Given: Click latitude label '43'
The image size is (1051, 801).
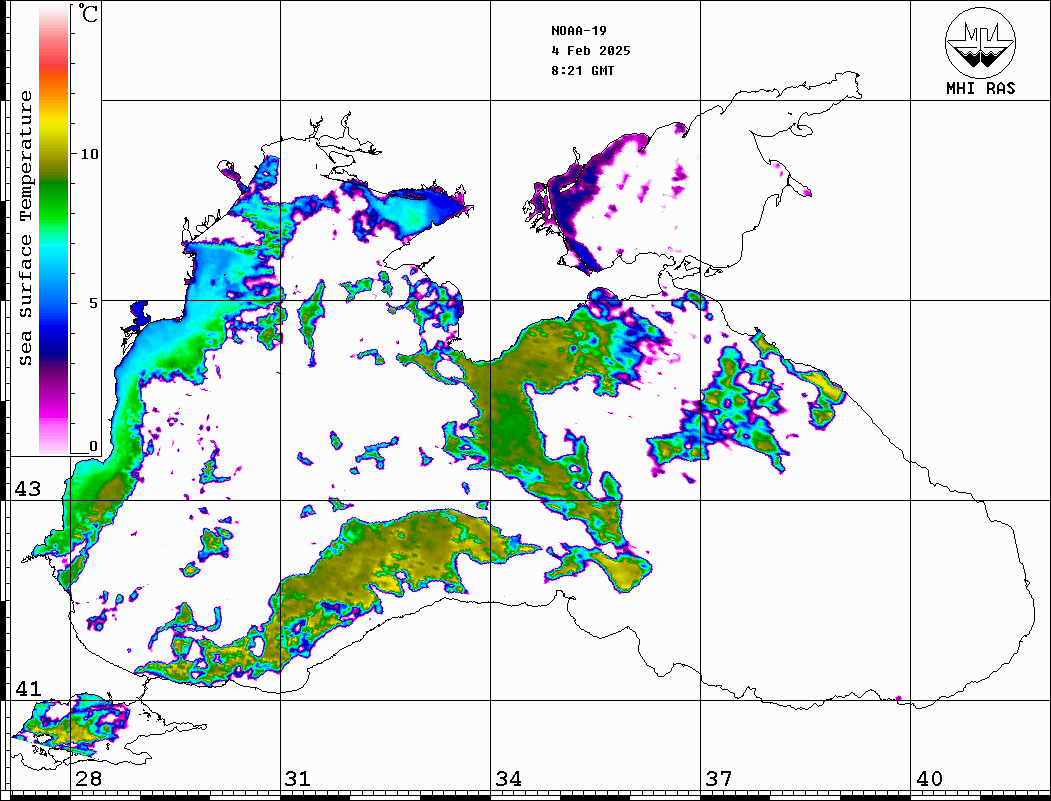Looking at the screenshot, I should (27, 489).
